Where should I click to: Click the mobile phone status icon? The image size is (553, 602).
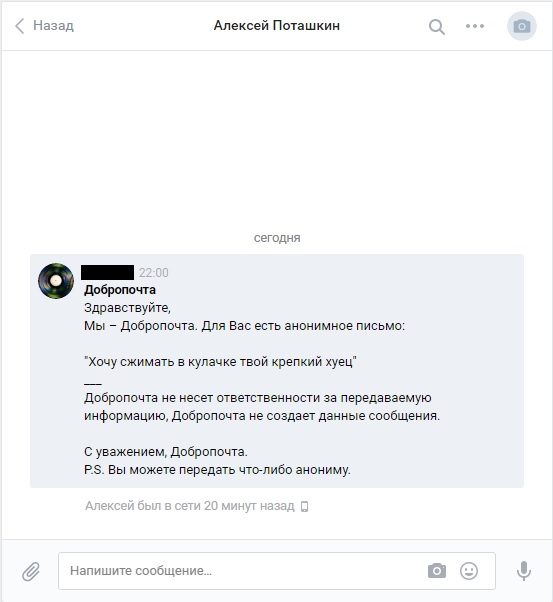coord(305,507)
